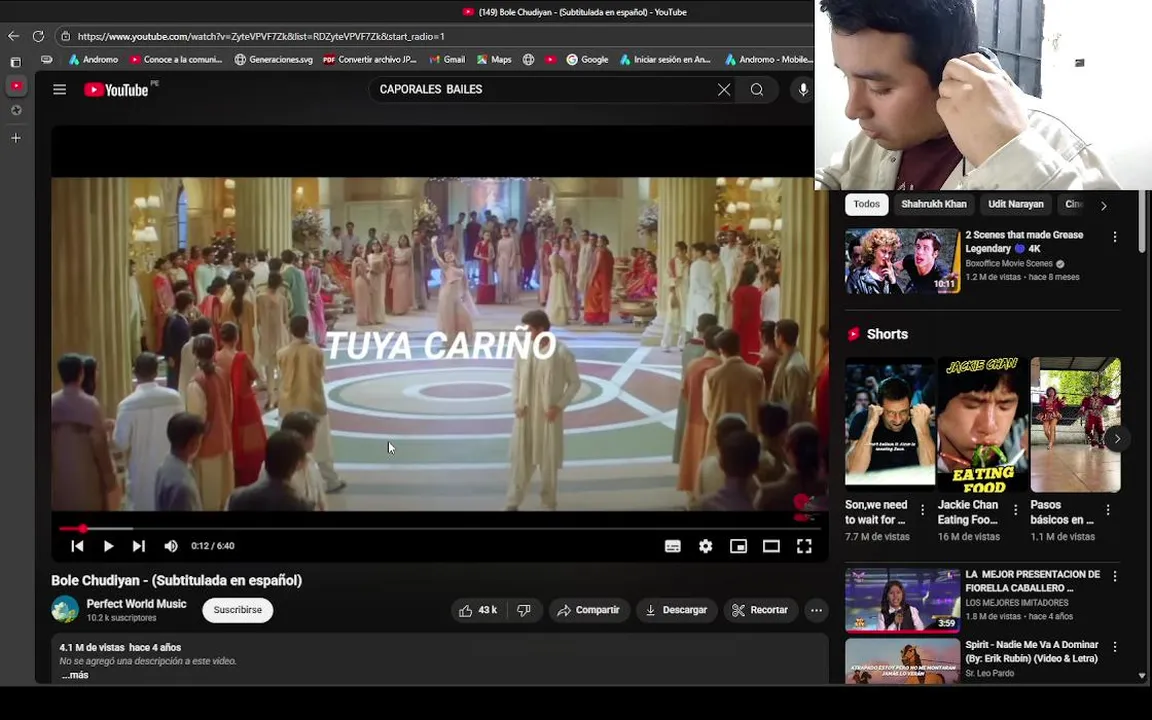Open Jackie Chan Eating Food short
The height and width of the screenshot is (720, 1152).
982,424
